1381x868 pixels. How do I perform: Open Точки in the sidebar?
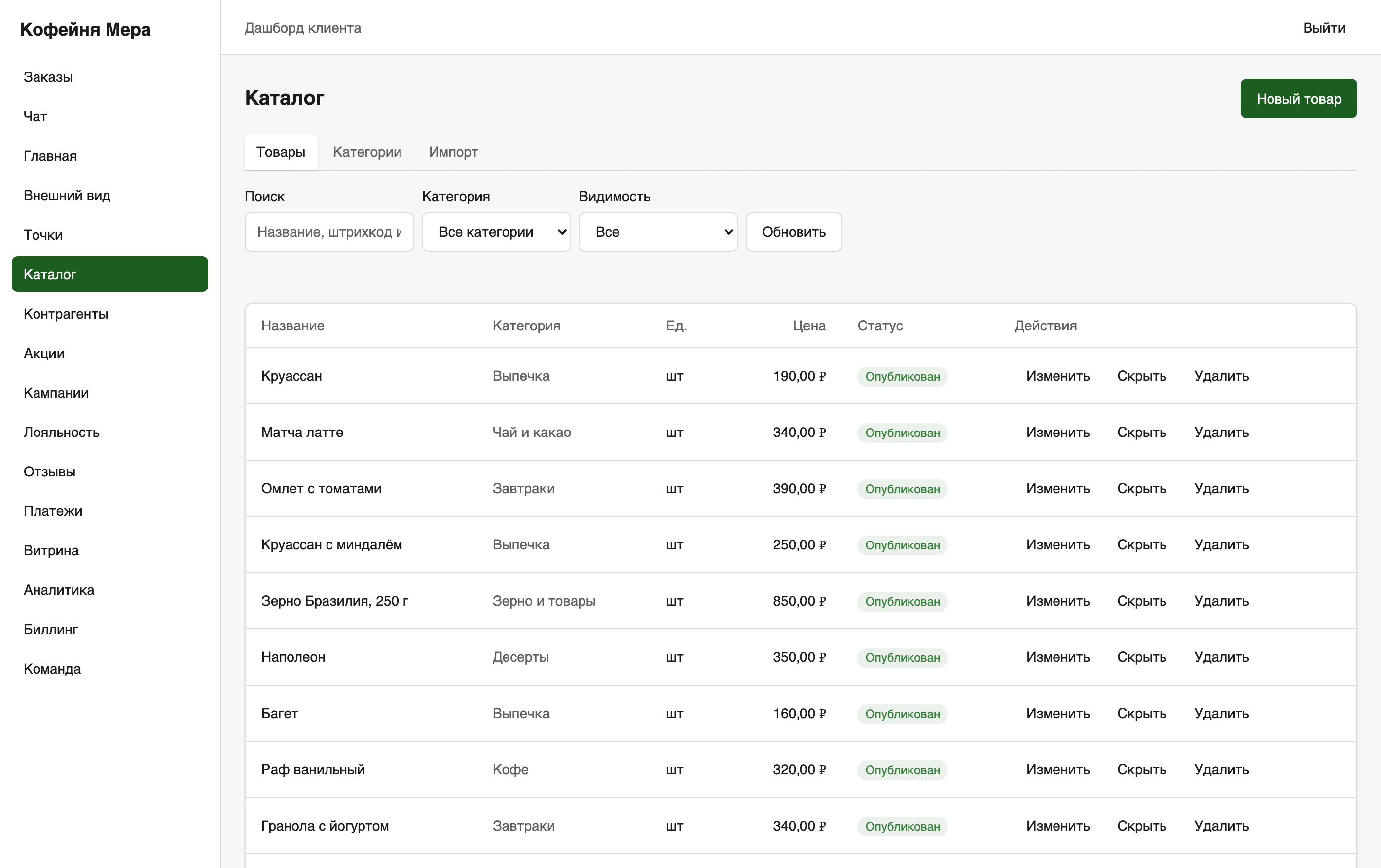coord(109,235)
